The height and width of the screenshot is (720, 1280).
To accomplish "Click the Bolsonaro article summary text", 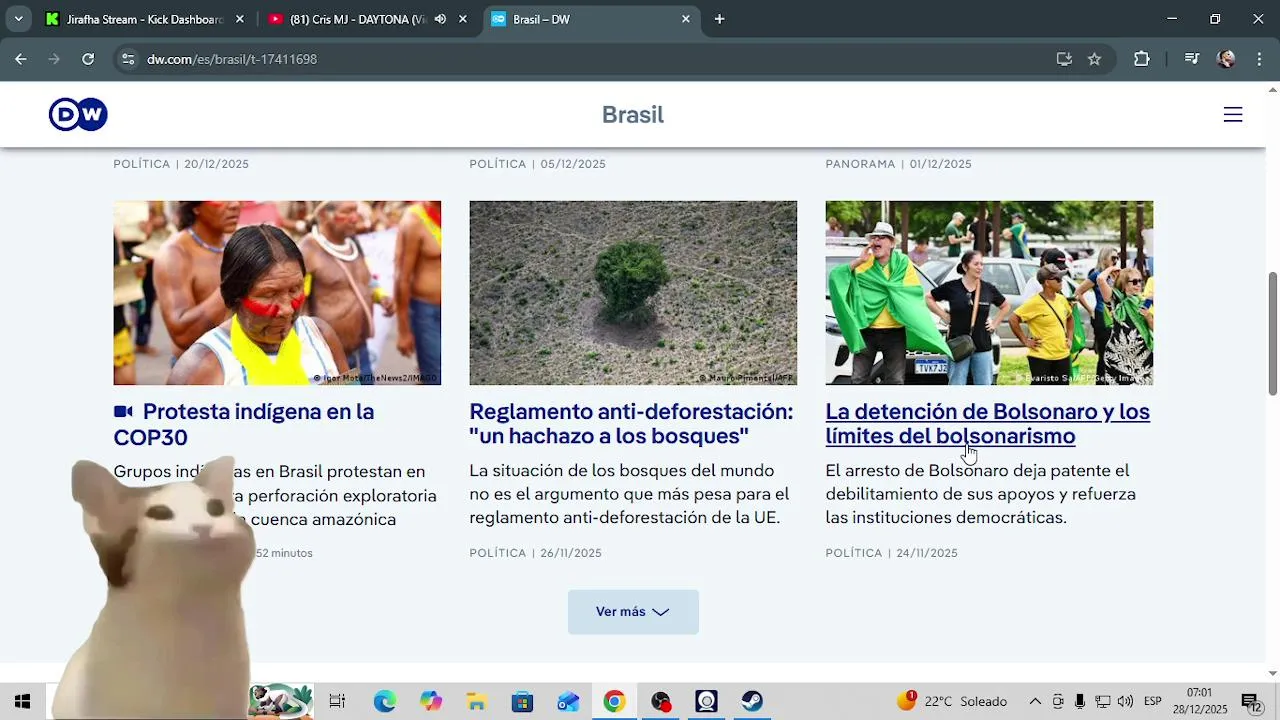I will [x=980, y=494].
